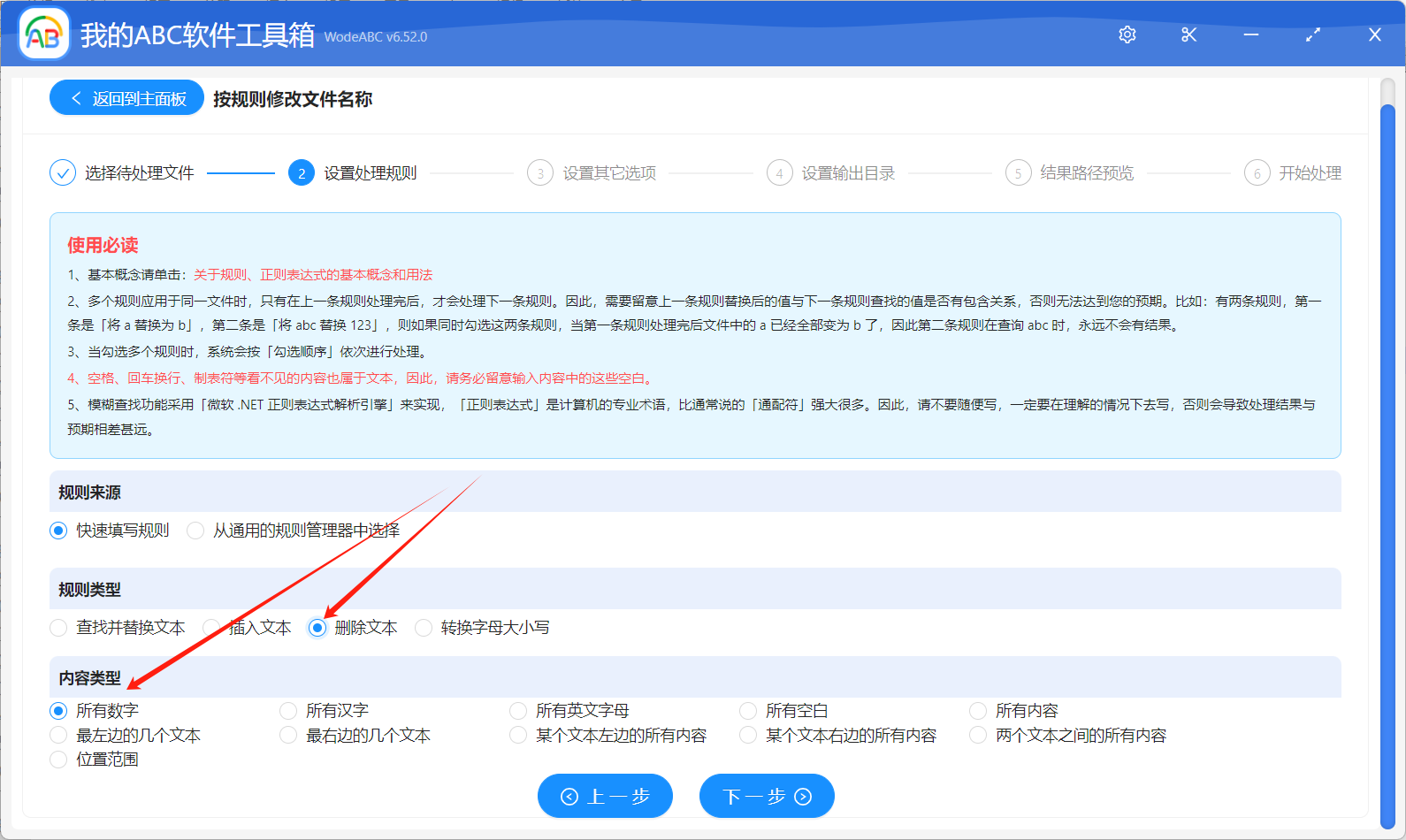Open 关于规则、正则表达式的基本概念和用法 link
The image size is (1406, 840).
313,275
